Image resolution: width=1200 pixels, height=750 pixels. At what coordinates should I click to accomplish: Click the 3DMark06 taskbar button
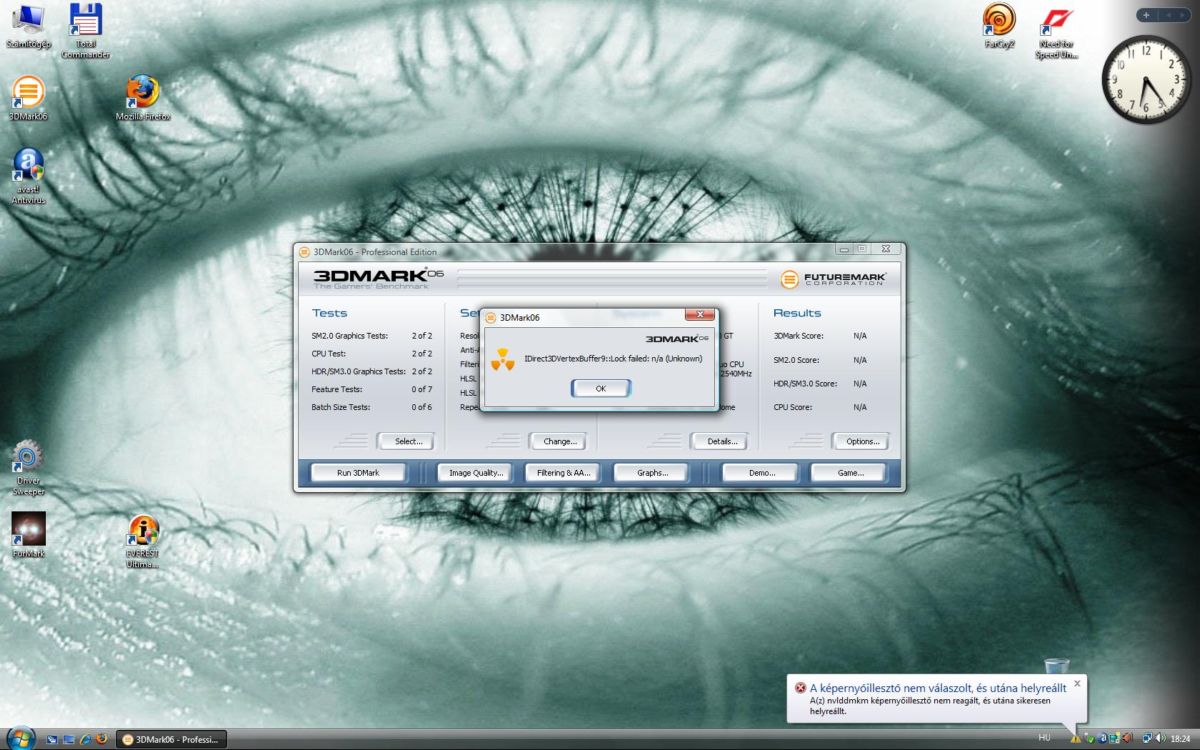tap(171, 739)
